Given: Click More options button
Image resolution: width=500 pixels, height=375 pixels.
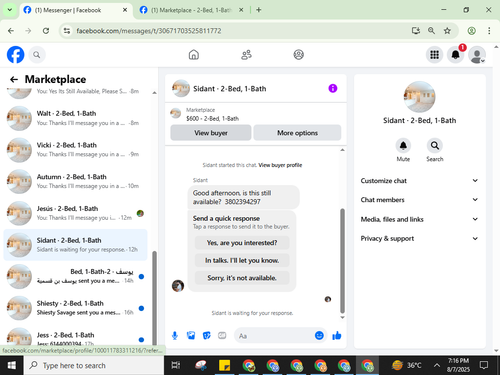Looking at the screenshot, I should 297,133.
